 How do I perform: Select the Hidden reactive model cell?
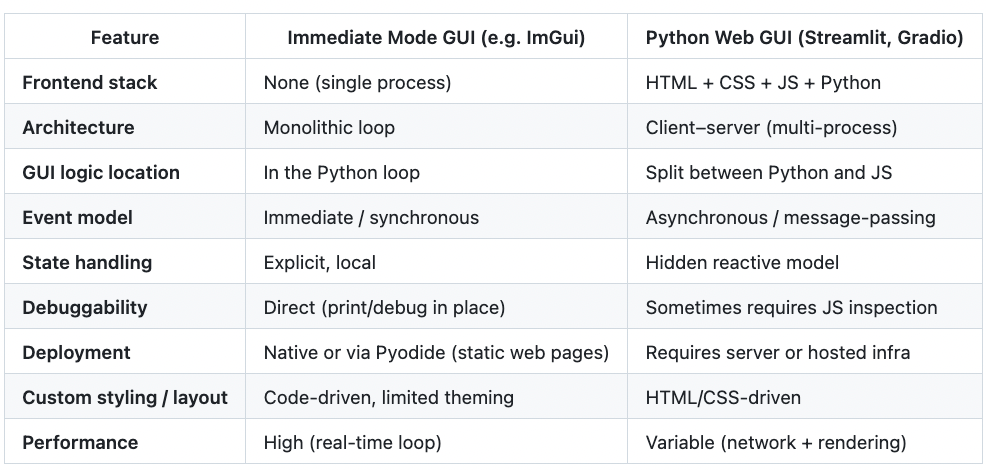[x=743, y=262]
